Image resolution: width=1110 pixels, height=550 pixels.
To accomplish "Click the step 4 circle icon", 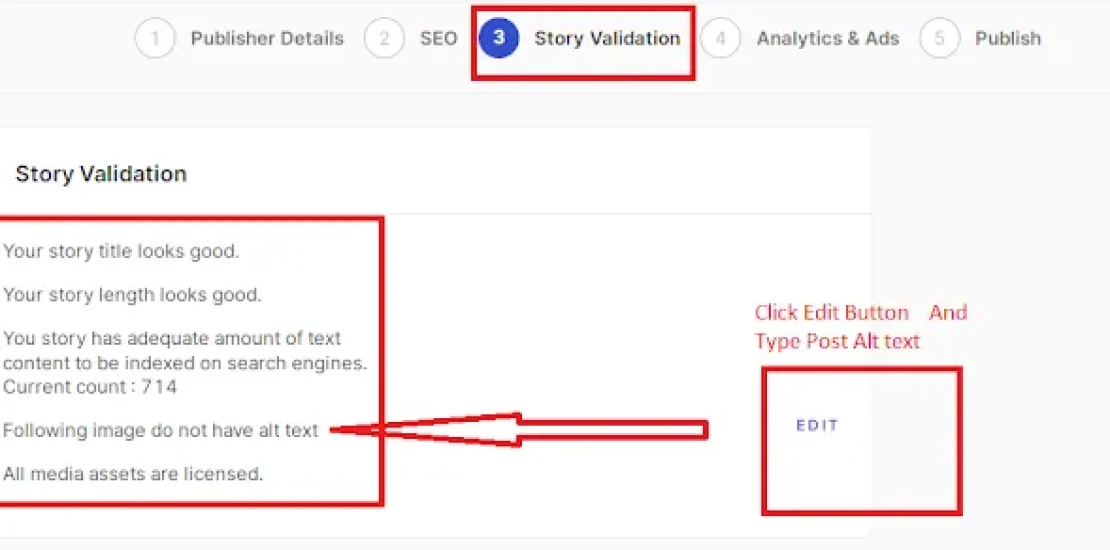I will [720, 39].
